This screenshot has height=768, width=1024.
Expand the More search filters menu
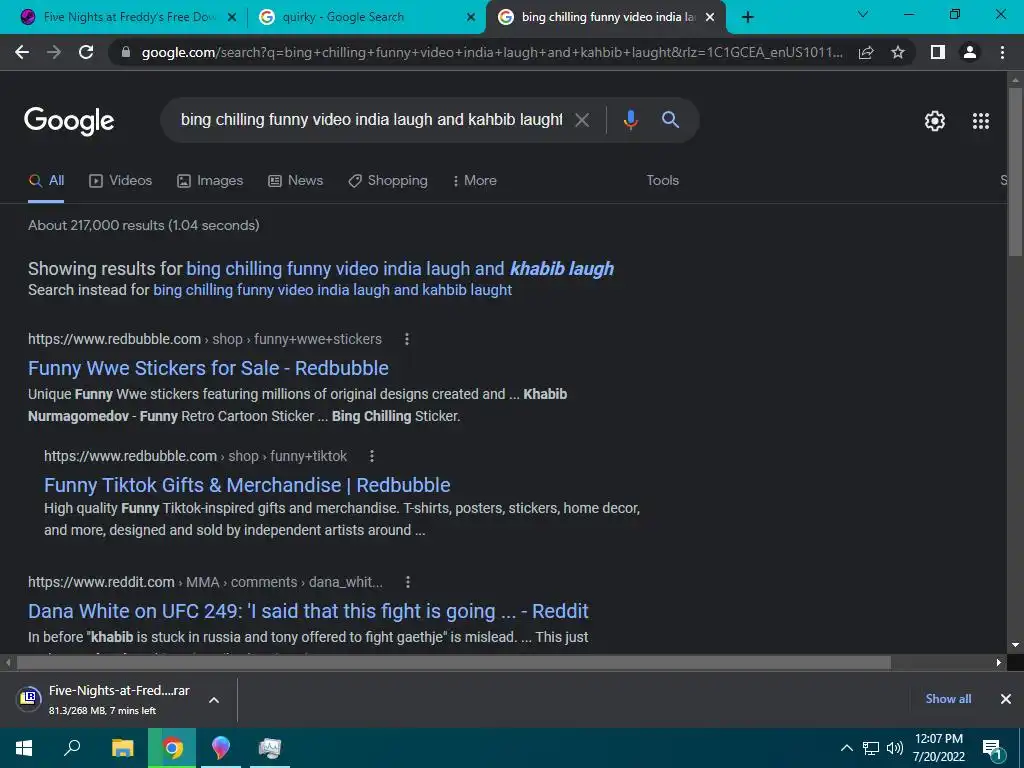475,181
